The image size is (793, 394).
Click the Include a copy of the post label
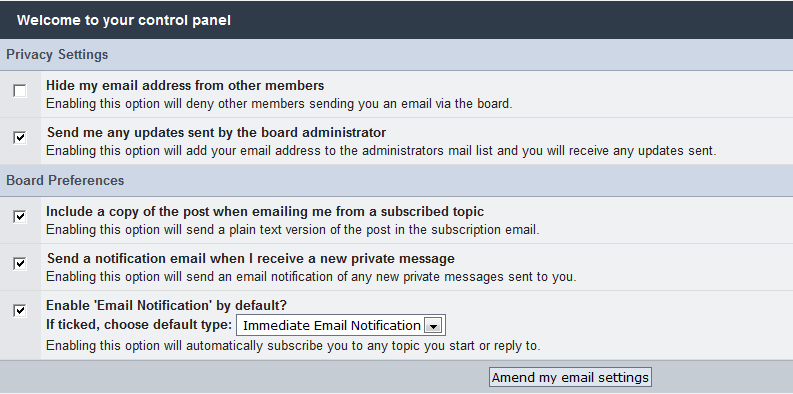coord(265,211)
